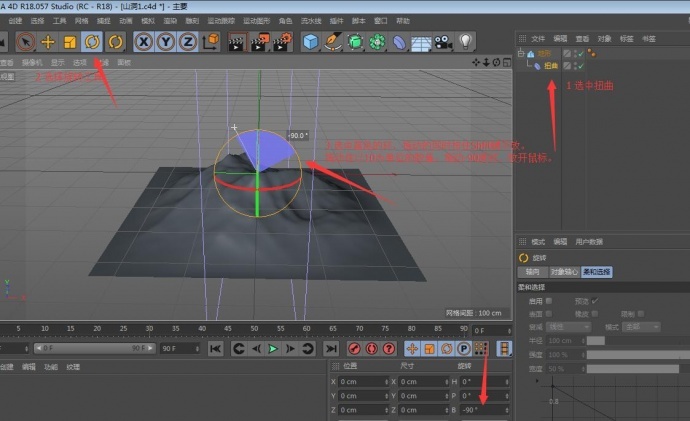The image size is (690, 421).
Task: Switch to the 对象轴心 tab
Action: 564,272
